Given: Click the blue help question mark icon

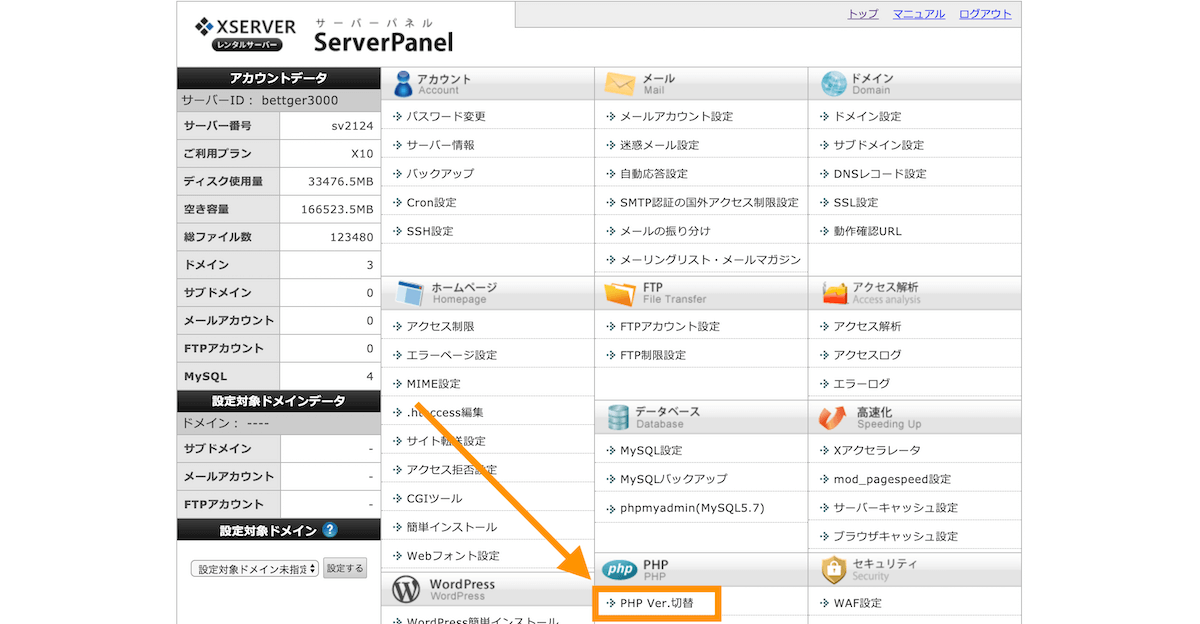Looking at the screenshot, I should [330, 531].
